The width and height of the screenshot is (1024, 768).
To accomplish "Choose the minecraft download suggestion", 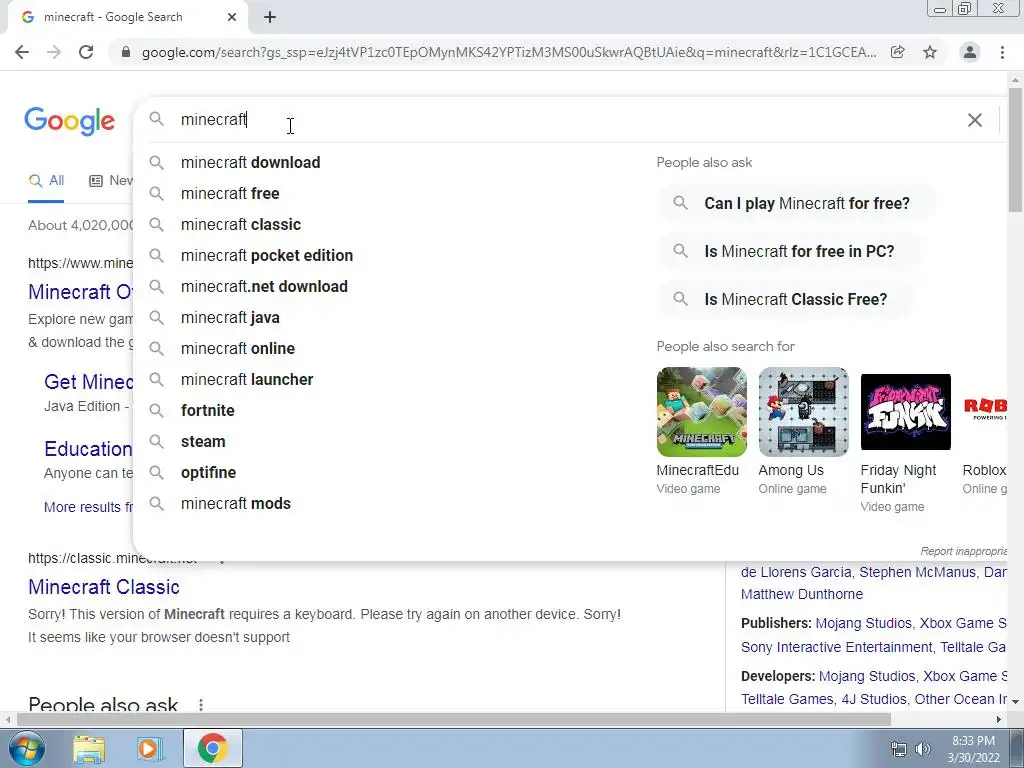I will tap(251, 163).
